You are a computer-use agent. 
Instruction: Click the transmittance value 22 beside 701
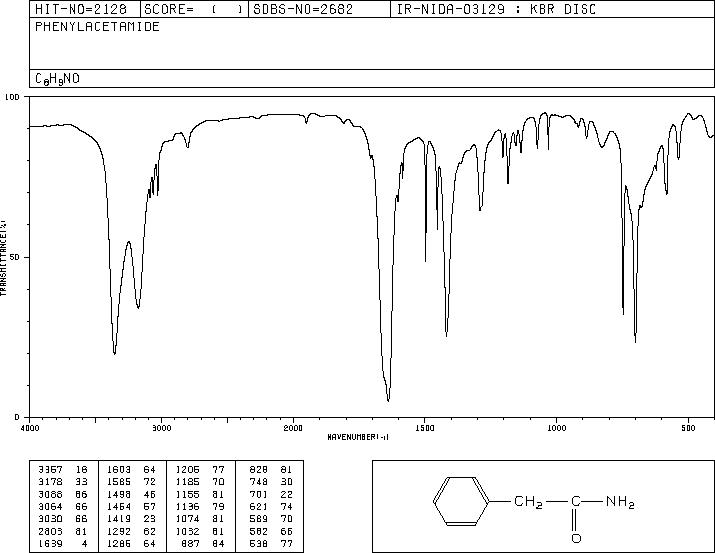point(286,494)
